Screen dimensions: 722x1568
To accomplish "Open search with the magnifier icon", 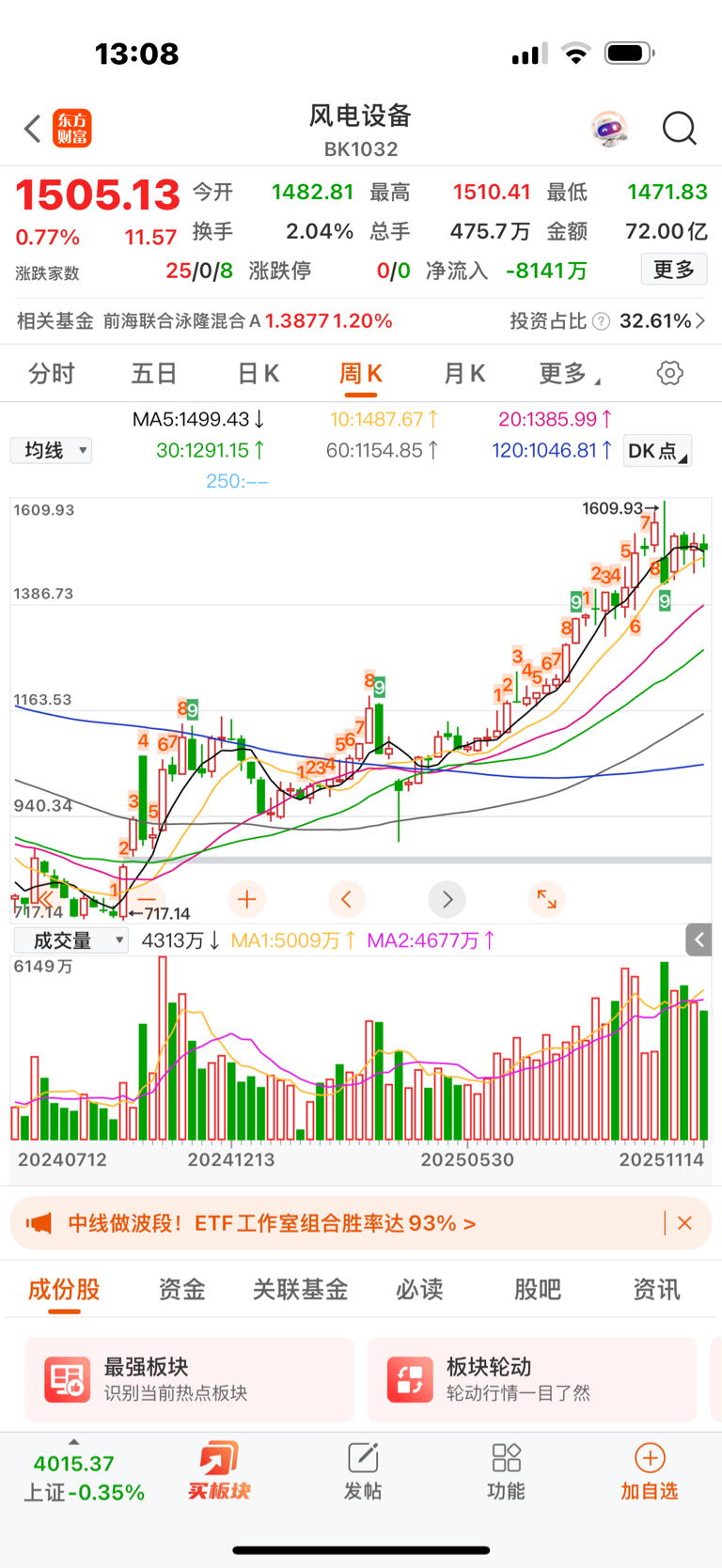I will (679, 129).
